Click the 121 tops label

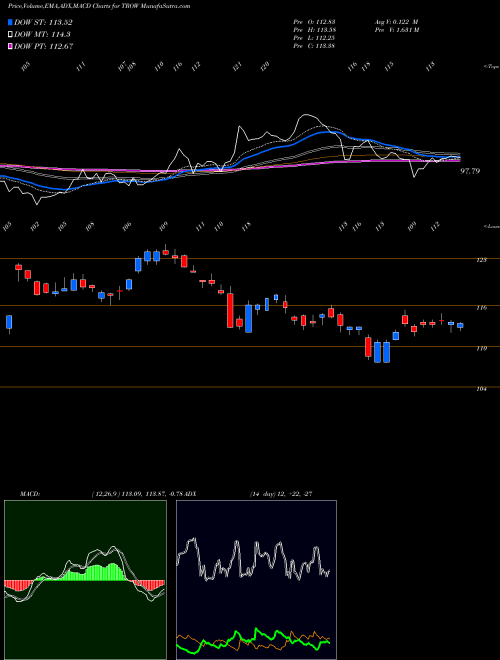[x=238, y=66]
